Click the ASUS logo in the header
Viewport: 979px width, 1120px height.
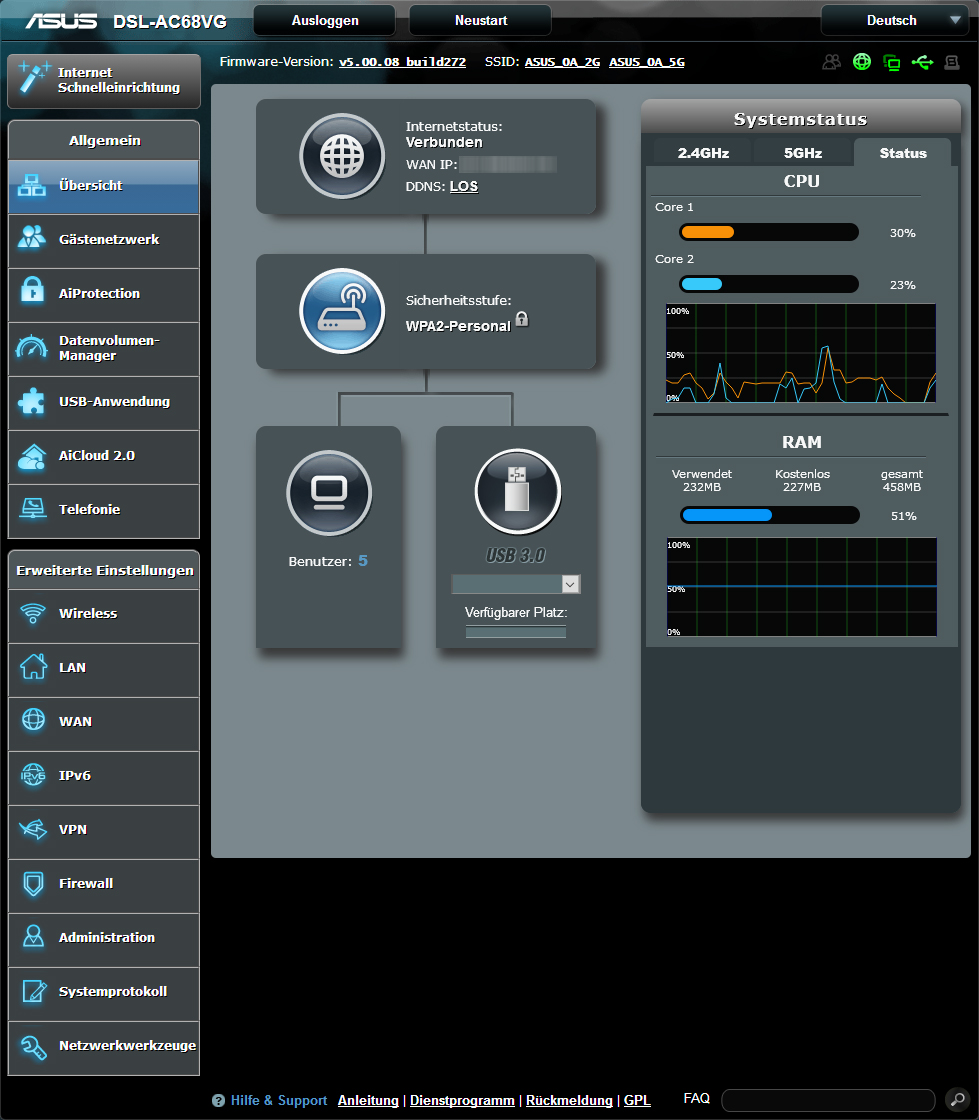[x=61, y=21]
